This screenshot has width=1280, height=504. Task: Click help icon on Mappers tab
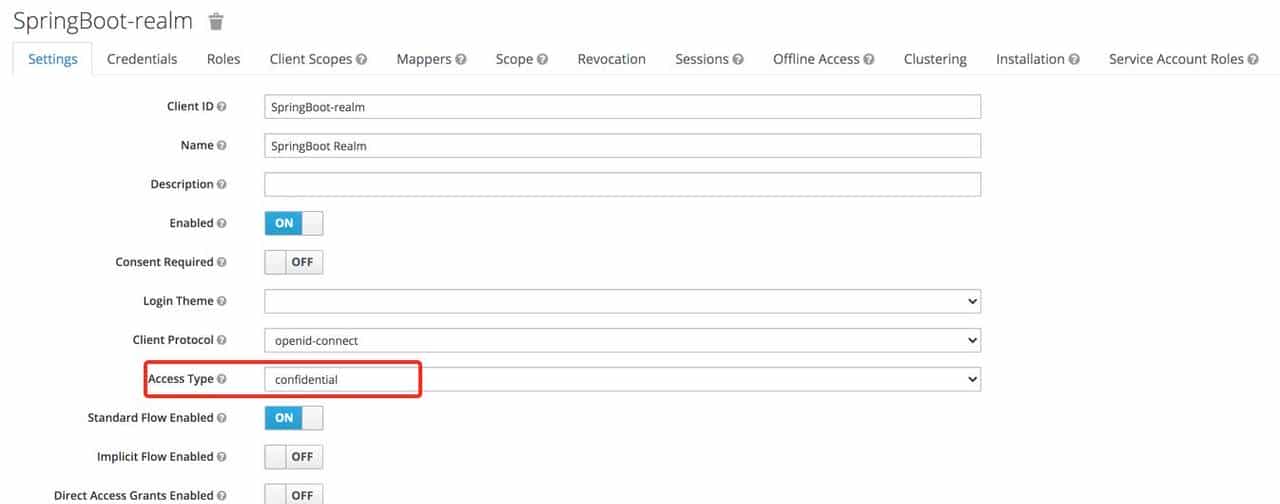[461, 60]
